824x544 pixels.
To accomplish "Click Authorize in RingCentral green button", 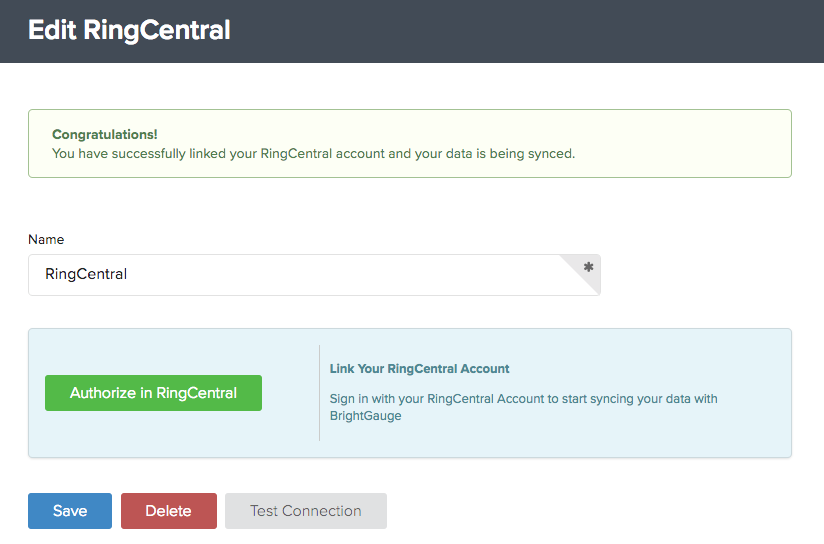I will tap(153, 393).
